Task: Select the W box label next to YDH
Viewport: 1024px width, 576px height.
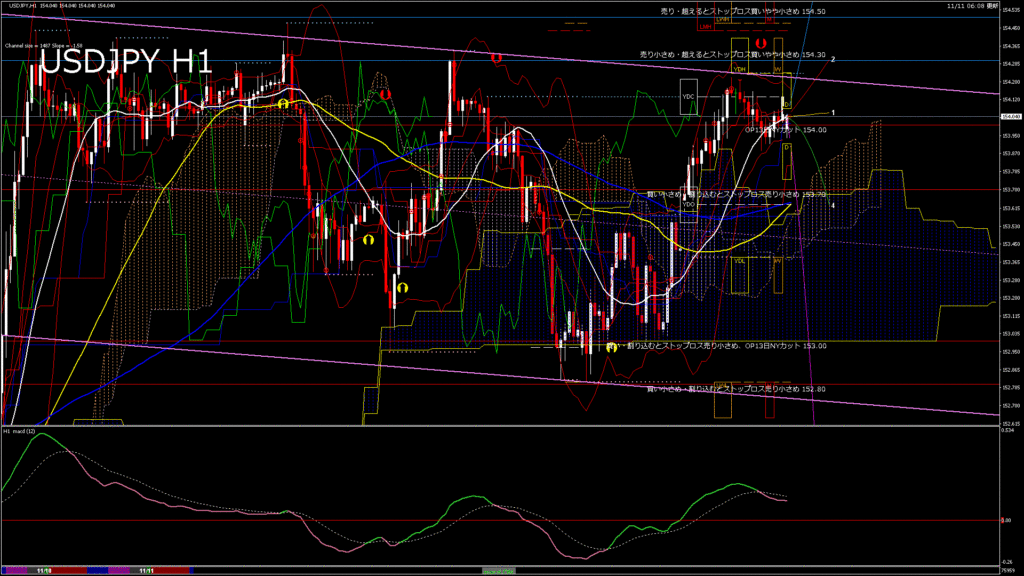Action: pos(777,68)
